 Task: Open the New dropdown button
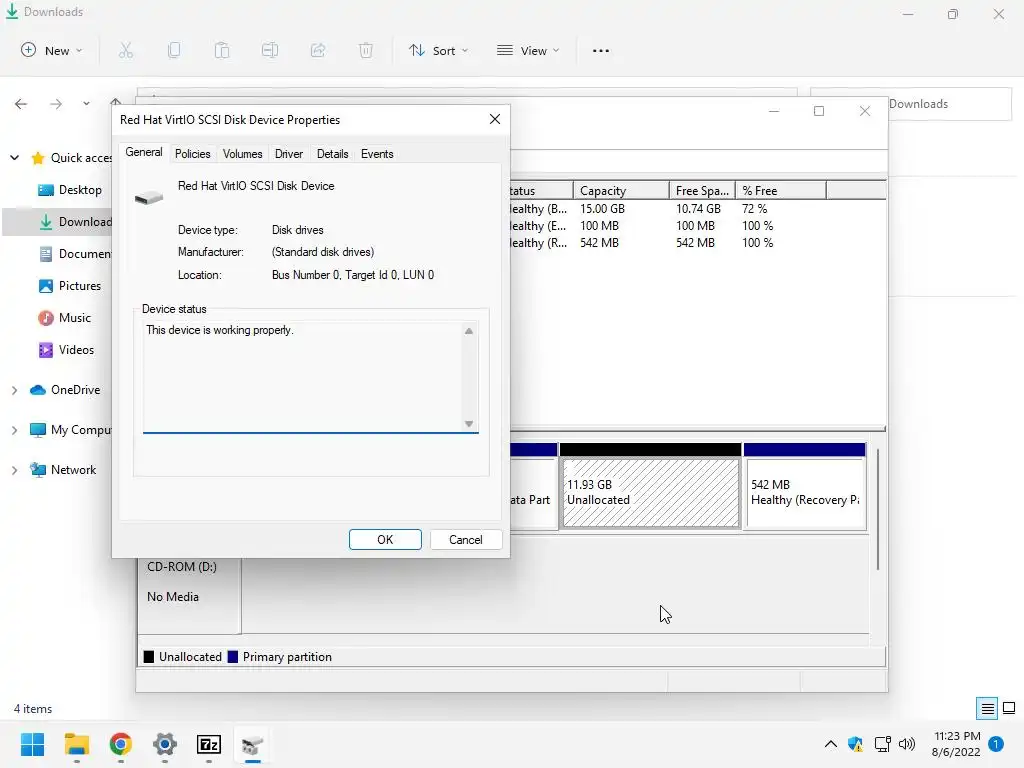[x=52, y=50]
